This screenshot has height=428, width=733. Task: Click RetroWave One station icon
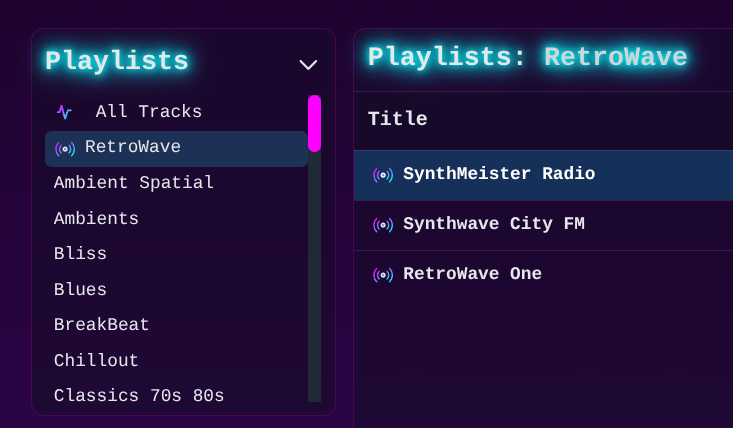pyautogui.click(x=383, y=275)
